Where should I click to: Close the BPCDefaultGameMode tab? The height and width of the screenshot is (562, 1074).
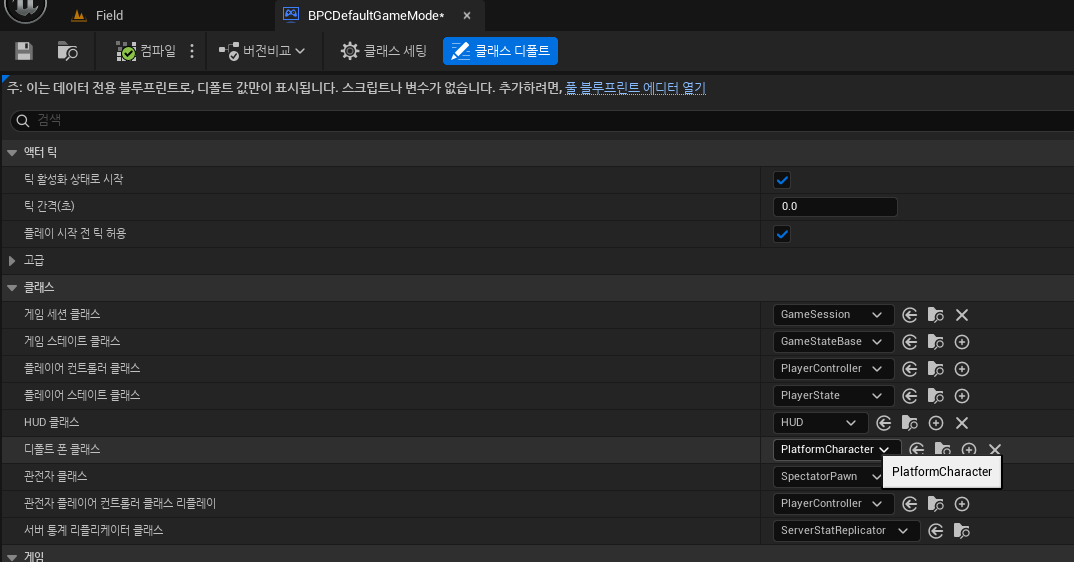467,15
